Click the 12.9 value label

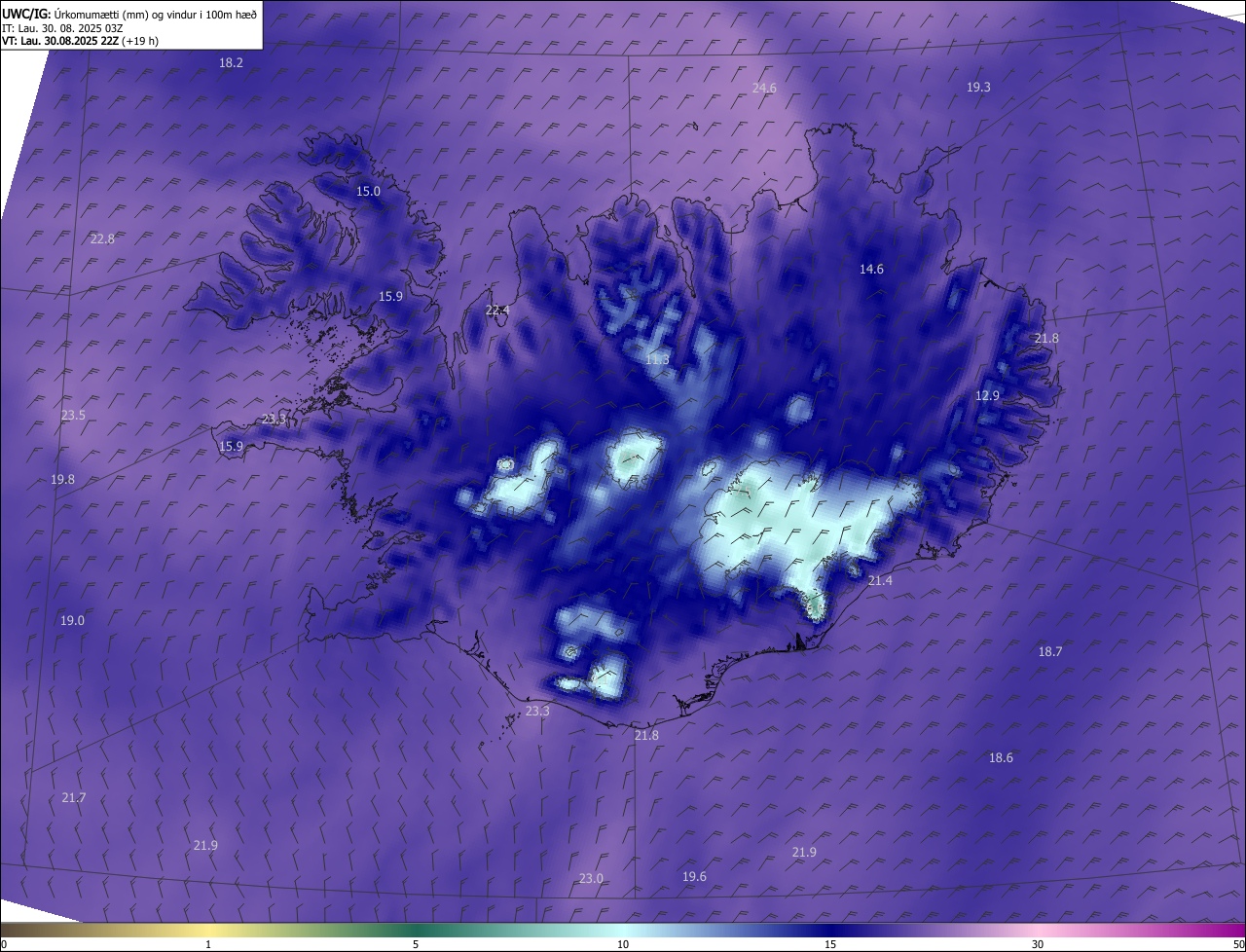(x=987, y=395)
